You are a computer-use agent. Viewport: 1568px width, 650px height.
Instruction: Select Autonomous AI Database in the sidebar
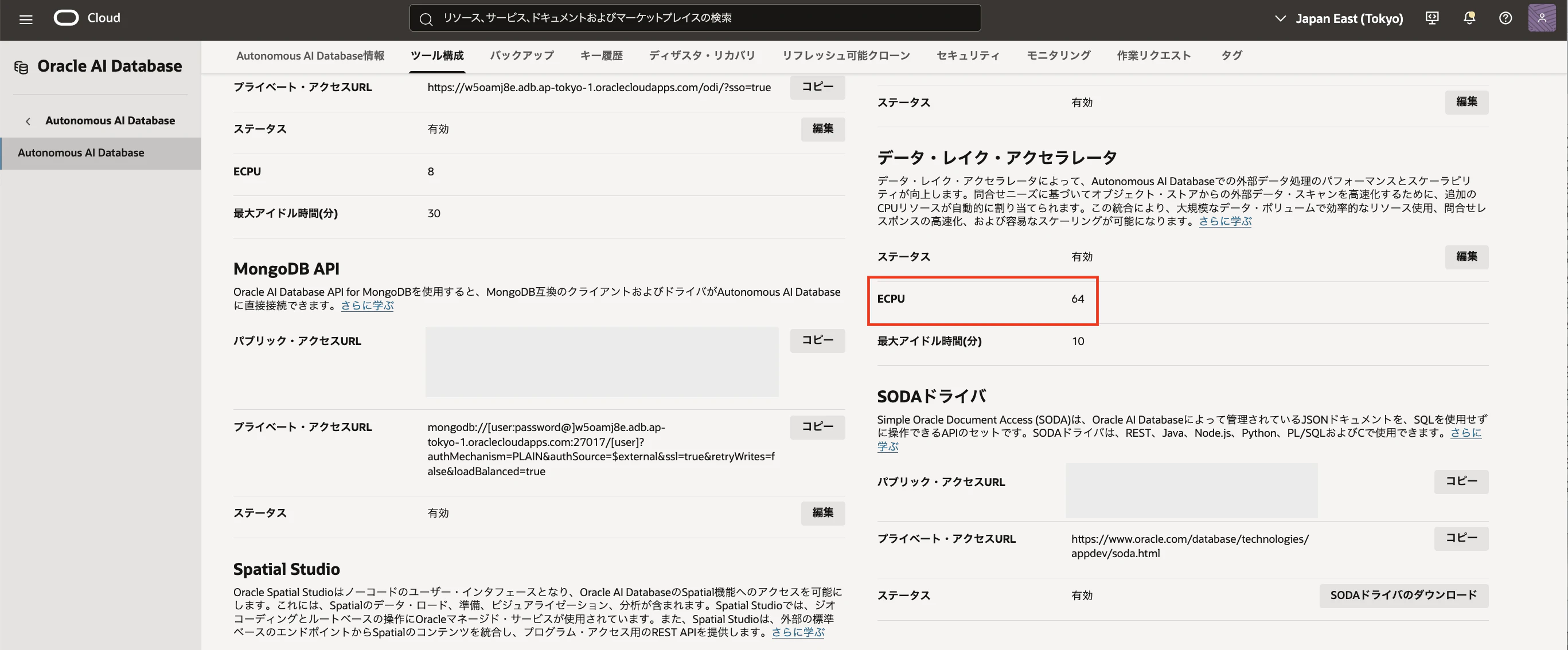(100, 153)
